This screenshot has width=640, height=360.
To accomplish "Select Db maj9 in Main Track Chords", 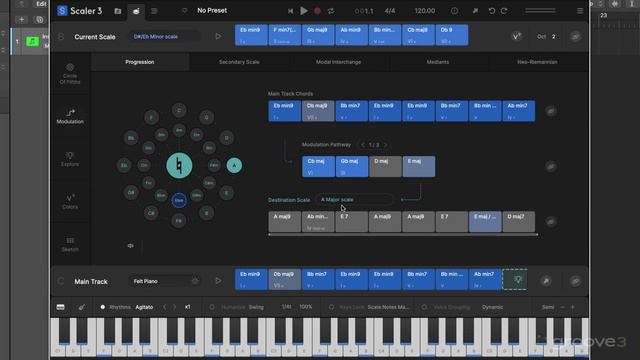I will click(318, 111).
